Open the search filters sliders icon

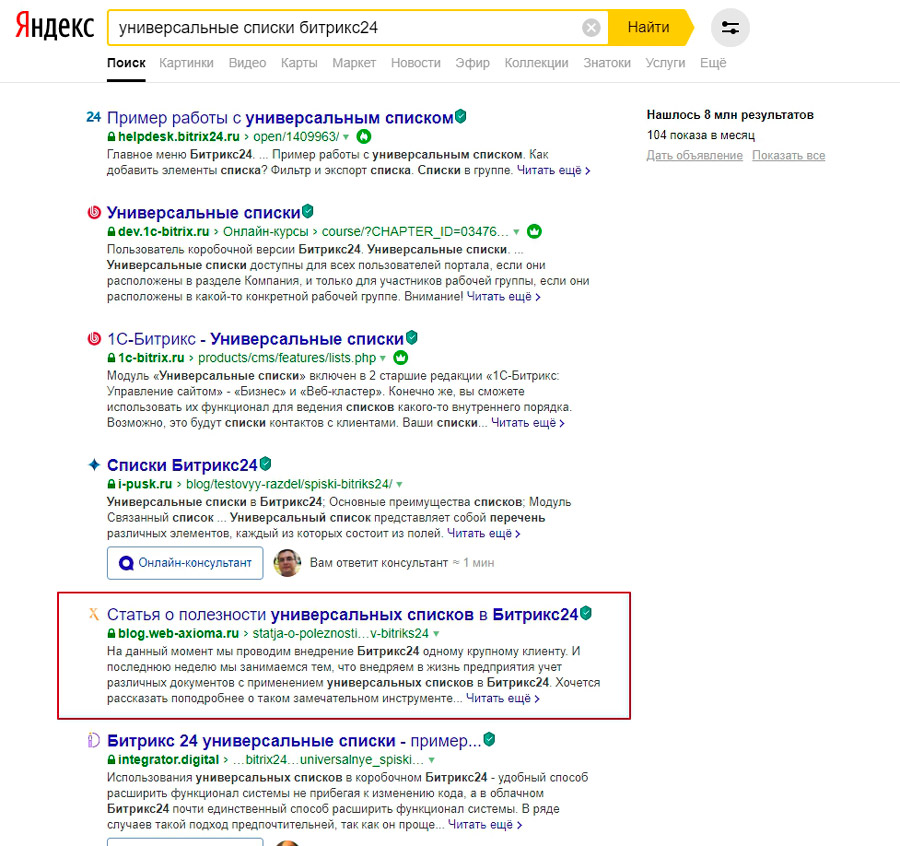point(730,28)
